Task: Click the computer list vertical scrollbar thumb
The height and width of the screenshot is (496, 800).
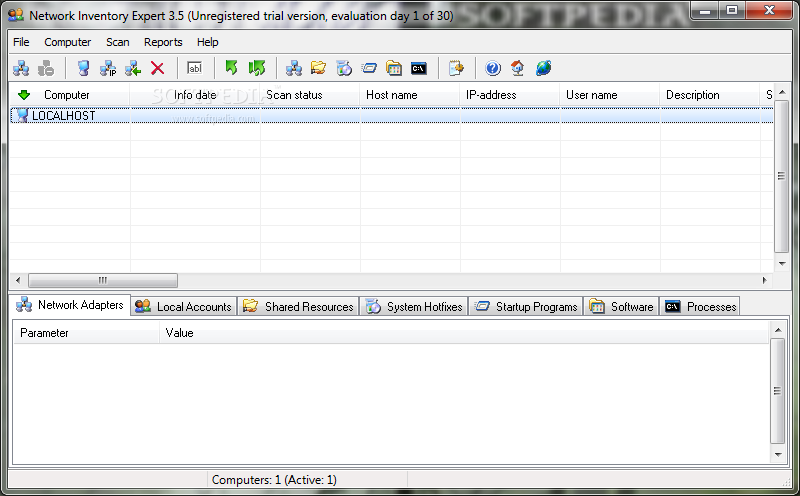Action: [782, 177]
